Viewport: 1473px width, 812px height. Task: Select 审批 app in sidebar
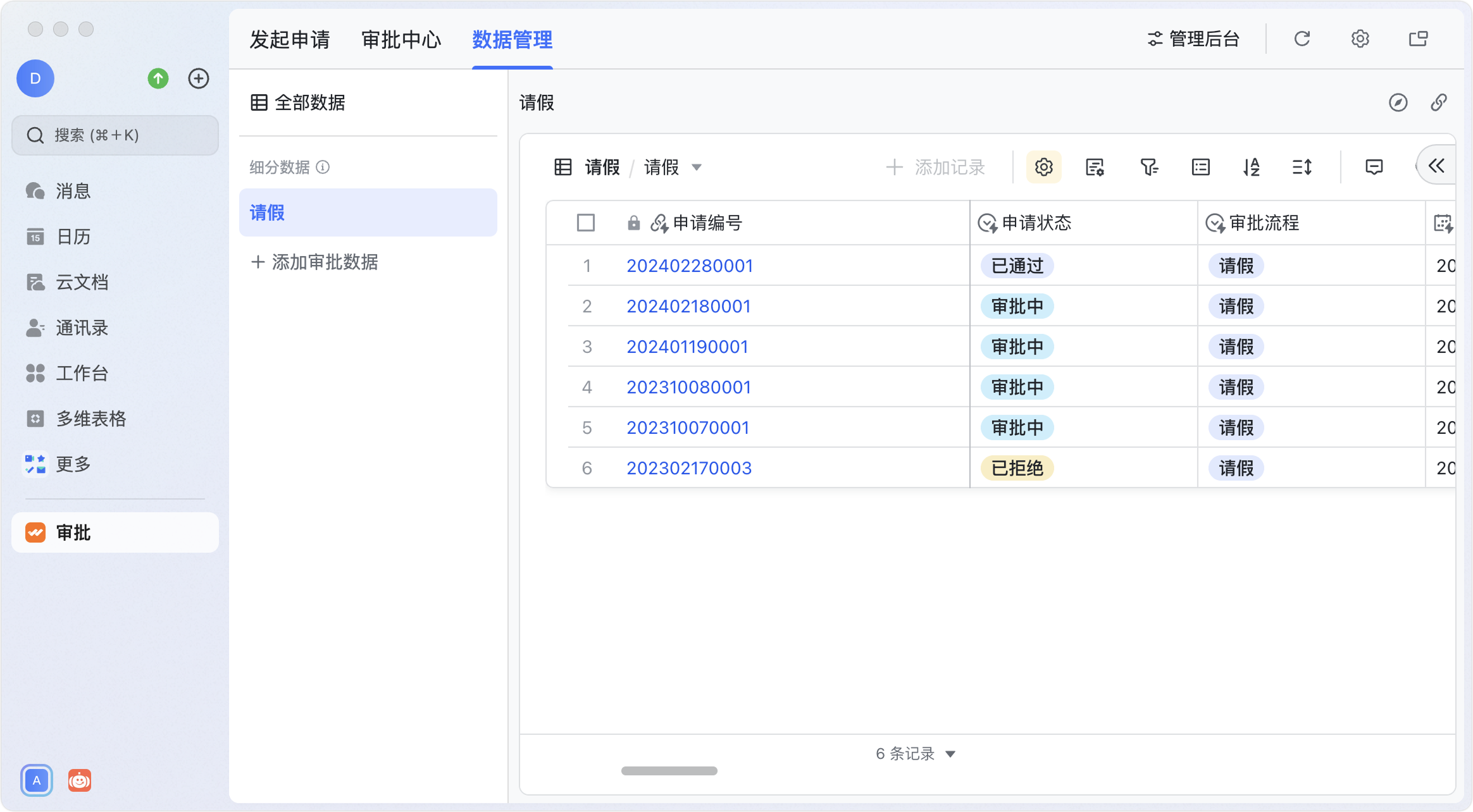[115, 532]
